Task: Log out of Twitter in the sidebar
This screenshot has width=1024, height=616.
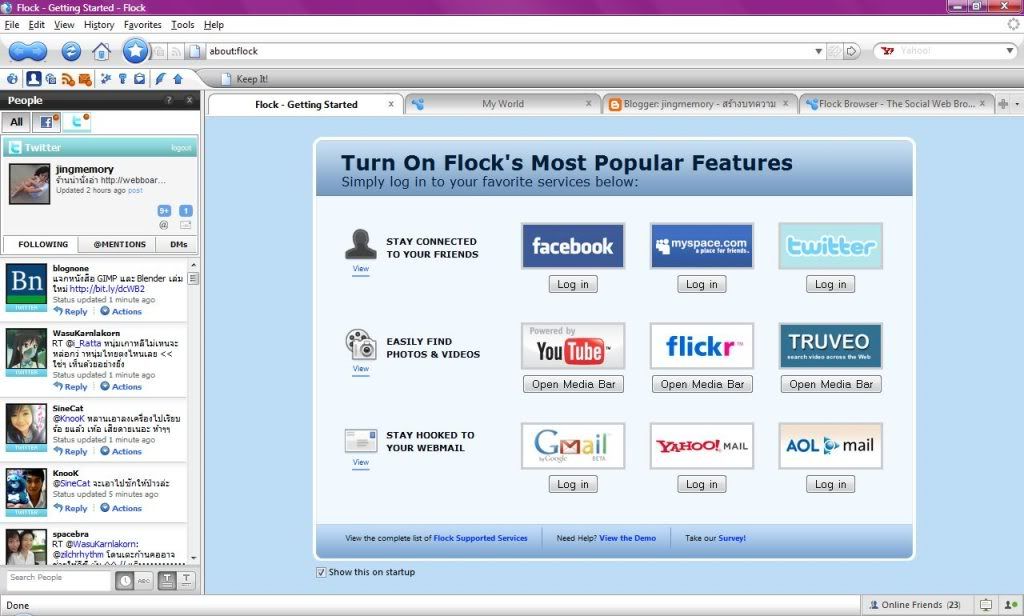Action: 181,148
